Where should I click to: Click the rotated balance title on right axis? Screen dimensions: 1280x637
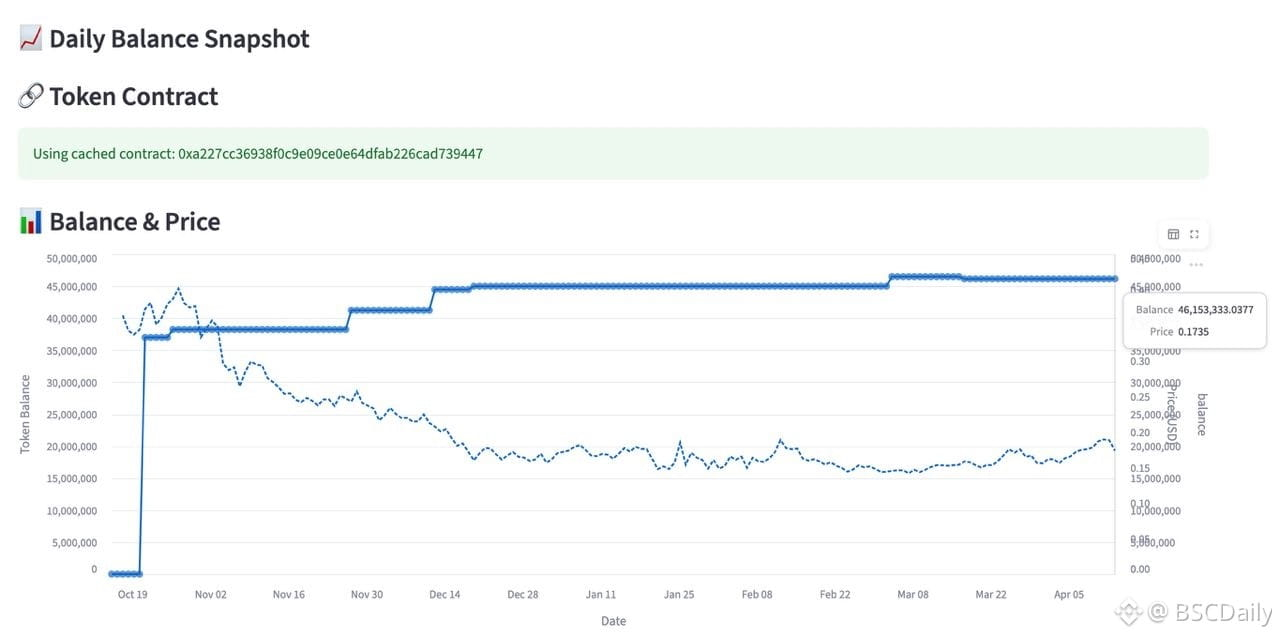click(x=1202, y=414)
